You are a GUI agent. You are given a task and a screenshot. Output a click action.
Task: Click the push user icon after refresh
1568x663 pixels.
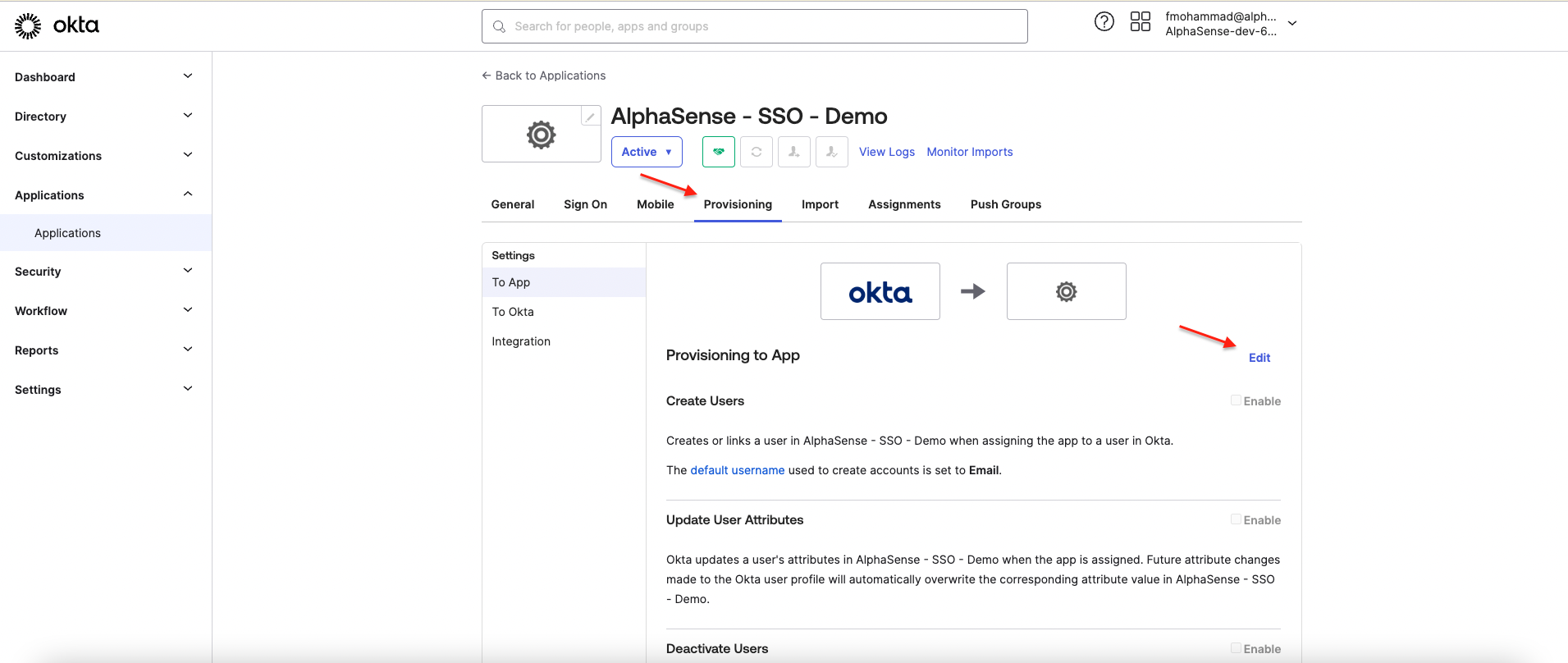pos(794,152)
